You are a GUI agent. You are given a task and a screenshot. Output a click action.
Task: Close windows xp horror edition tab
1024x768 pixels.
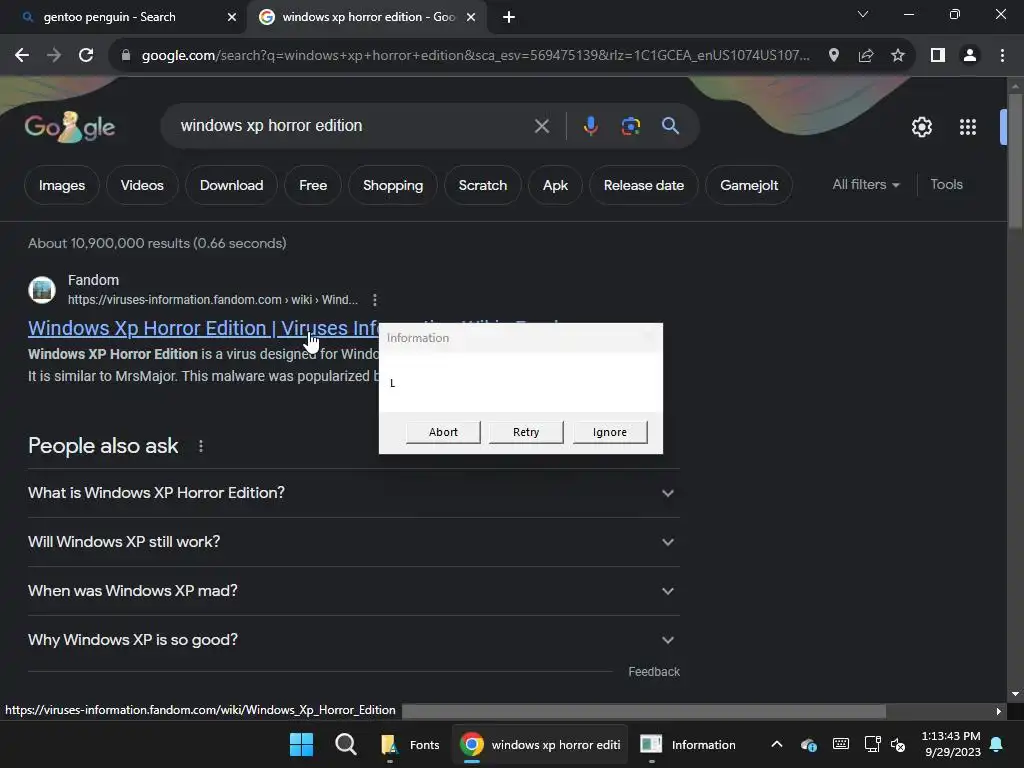tap(470, 18)
